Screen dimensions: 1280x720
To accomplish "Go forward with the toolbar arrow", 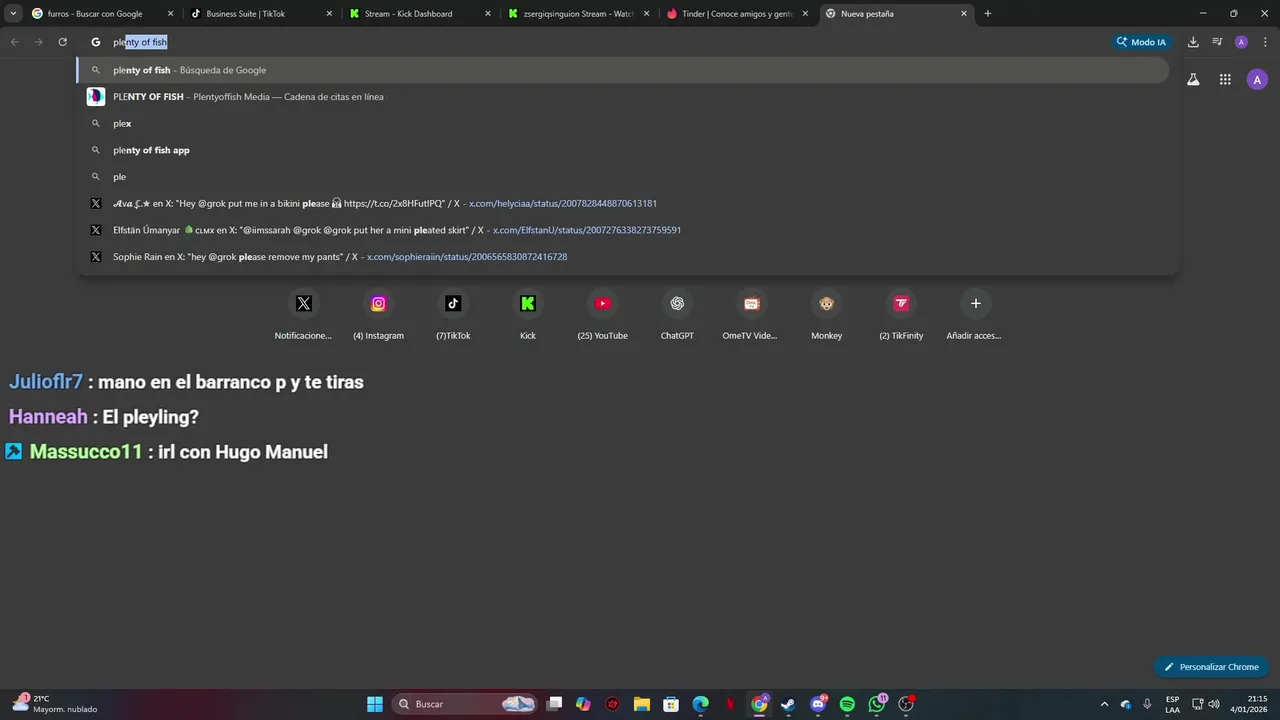I will [x=38, y=42].
